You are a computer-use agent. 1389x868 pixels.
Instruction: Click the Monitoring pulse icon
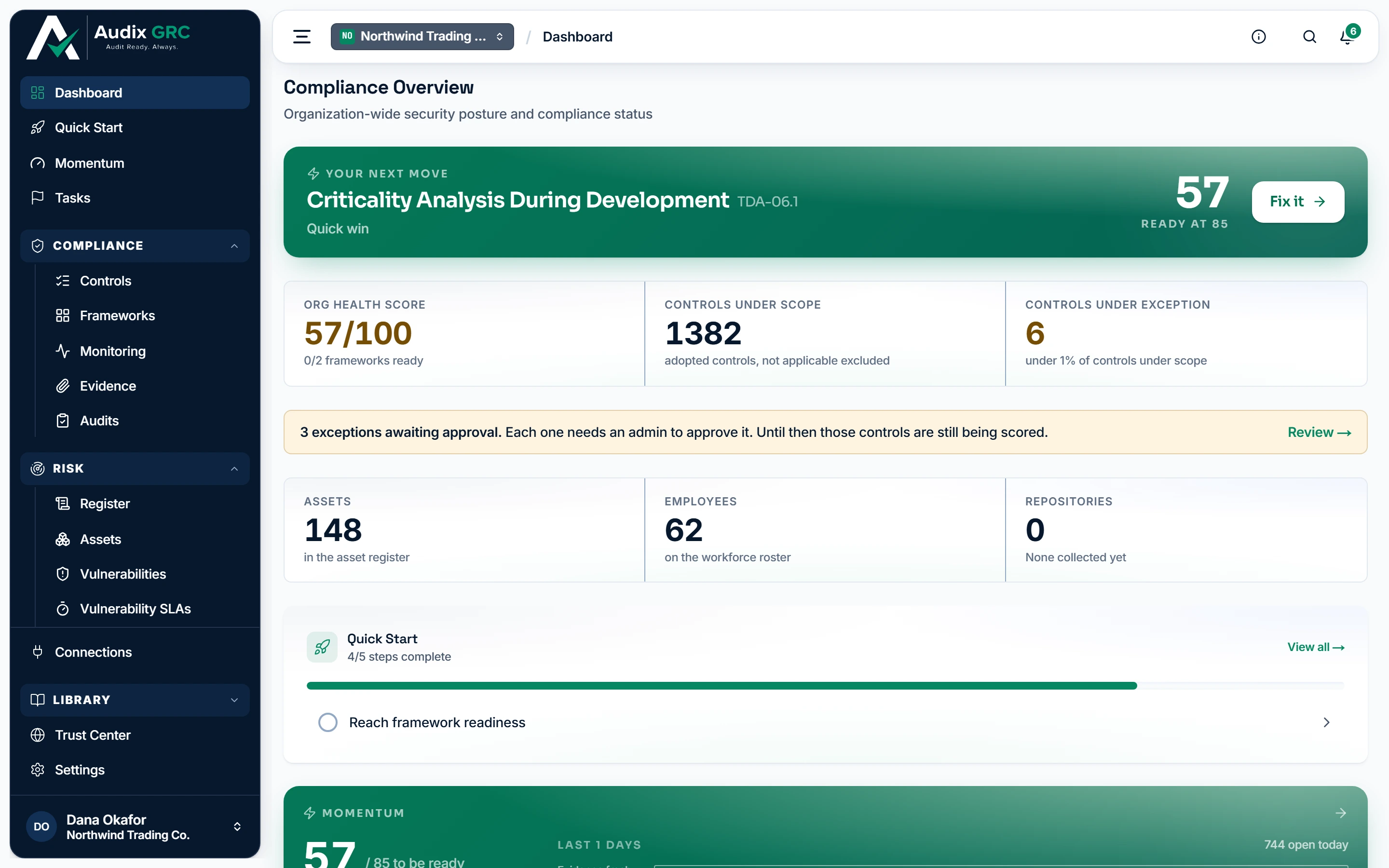pyautogui.click(x=63, y=351)
